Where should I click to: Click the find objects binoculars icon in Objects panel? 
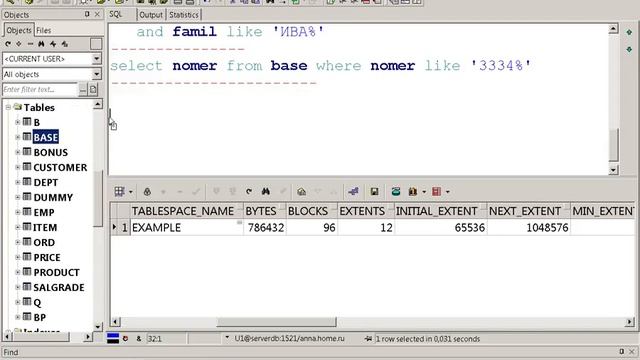(x=41, y=44)
